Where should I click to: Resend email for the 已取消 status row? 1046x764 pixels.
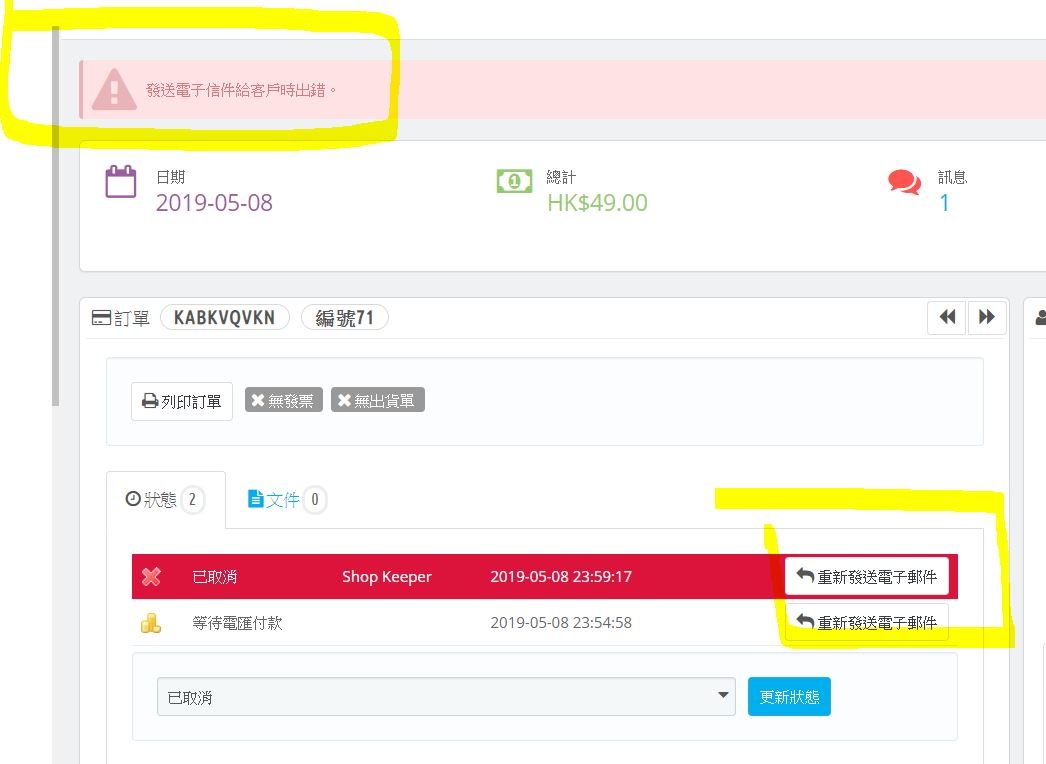(x=867, y=577)
